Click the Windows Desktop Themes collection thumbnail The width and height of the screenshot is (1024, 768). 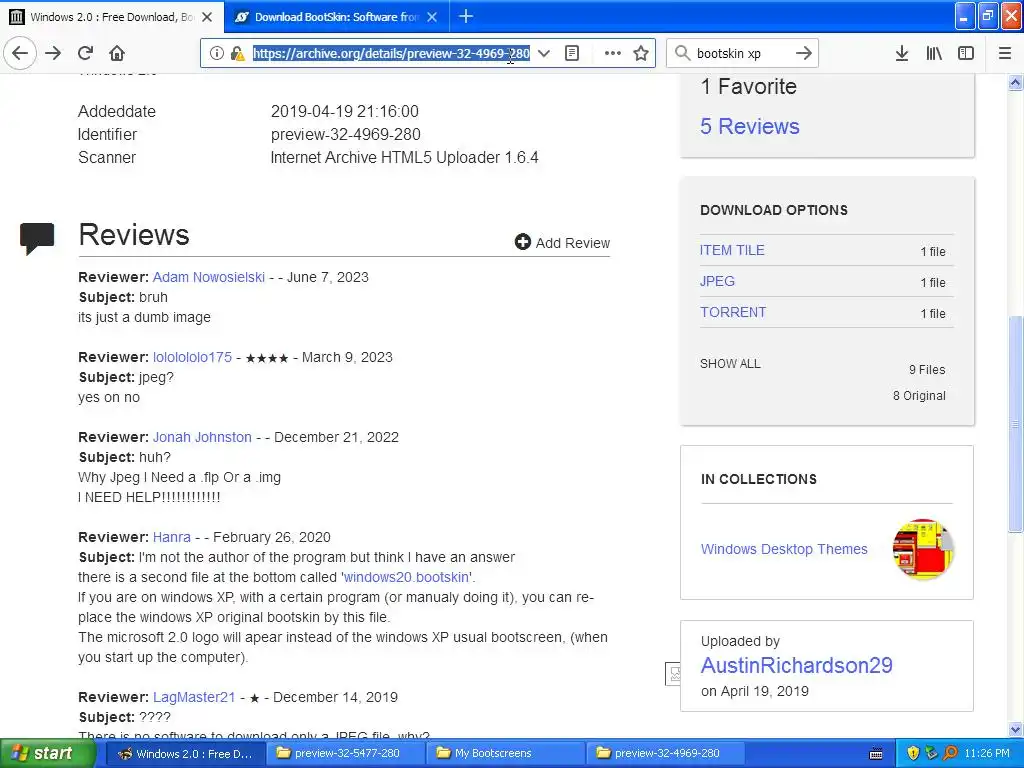pyautogui.click(x=923, y=549)
